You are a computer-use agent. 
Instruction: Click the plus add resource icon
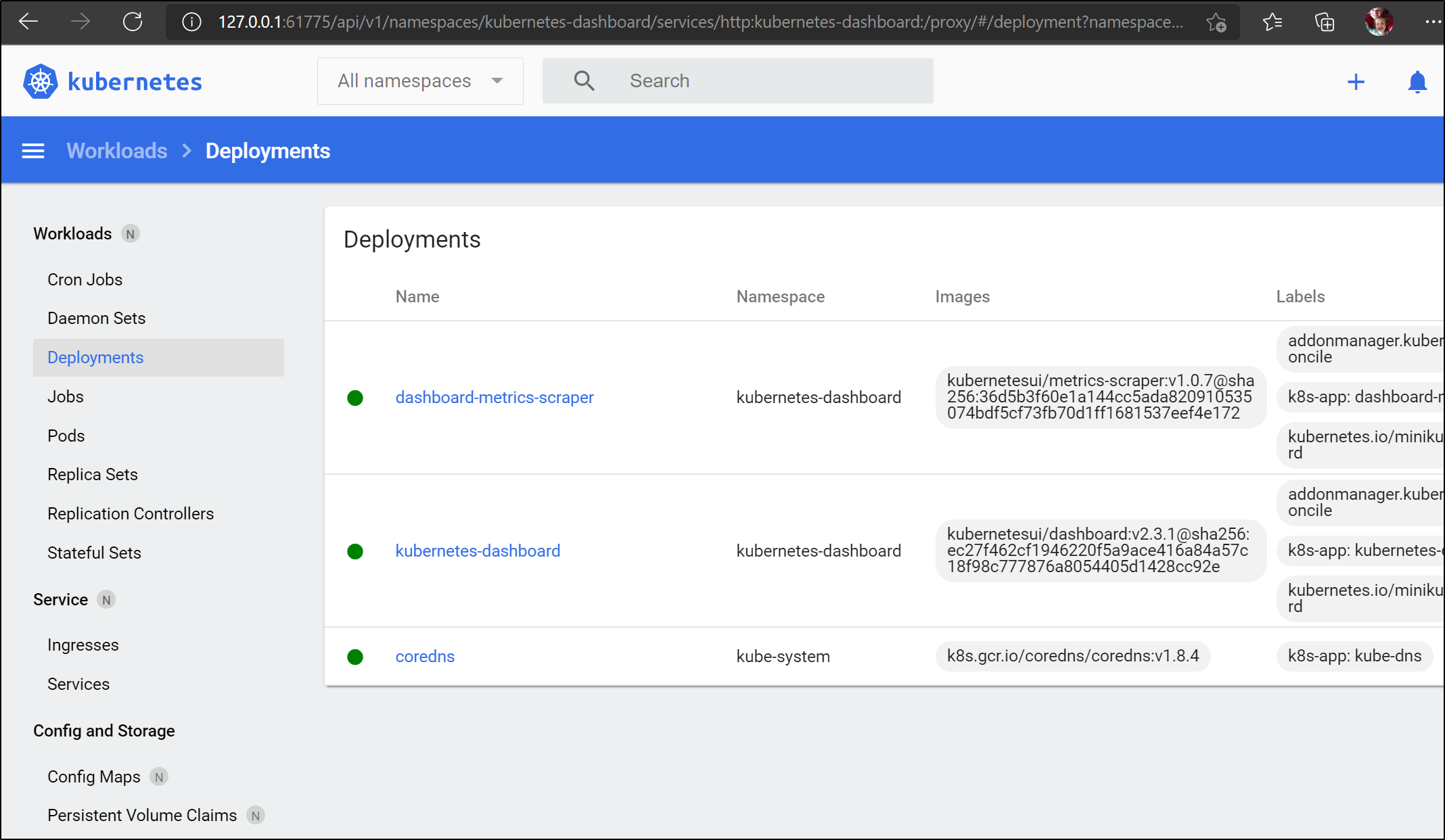1356,81
